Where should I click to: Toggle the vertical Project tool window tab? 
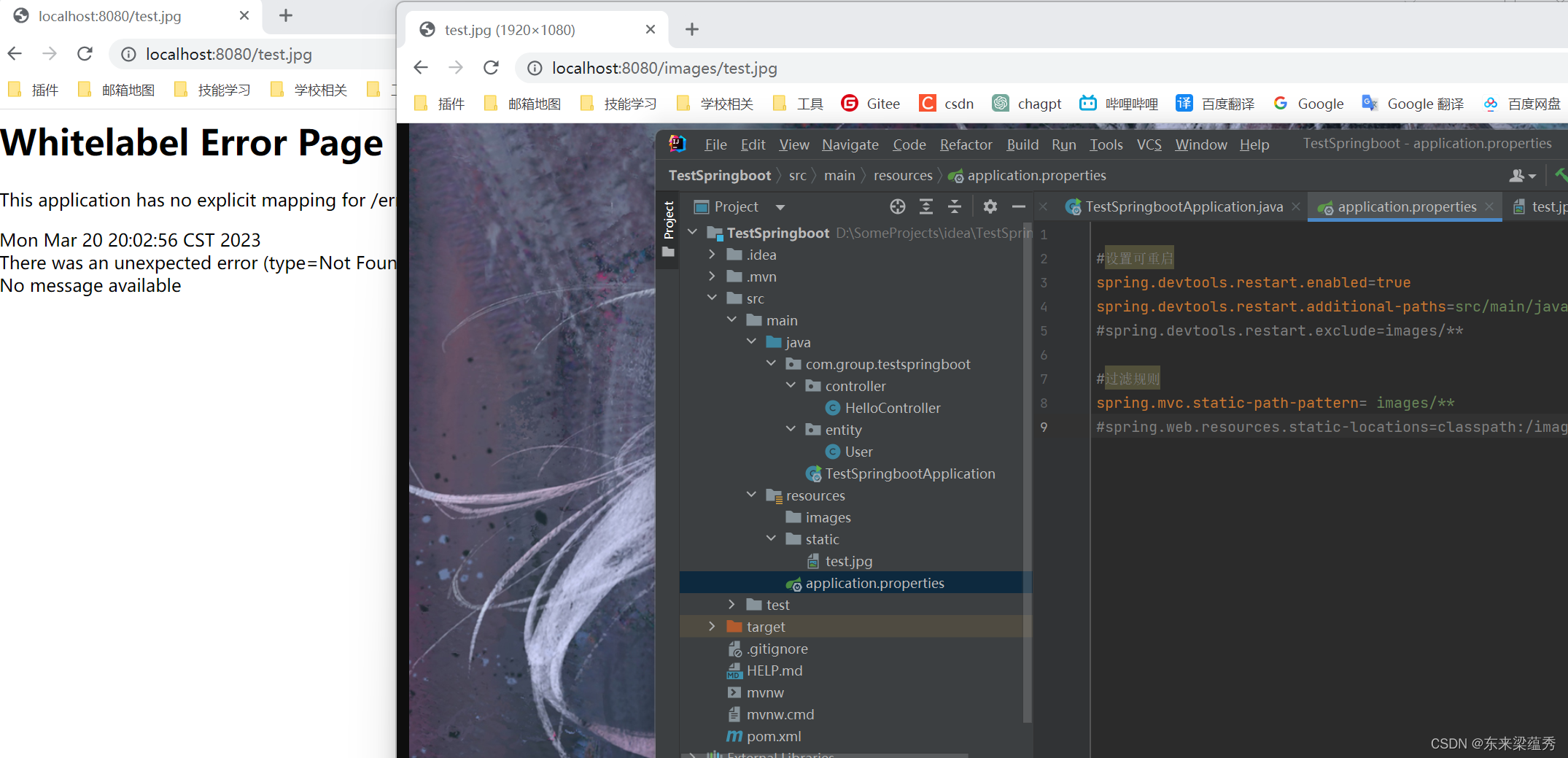click(x=669, y=229)
